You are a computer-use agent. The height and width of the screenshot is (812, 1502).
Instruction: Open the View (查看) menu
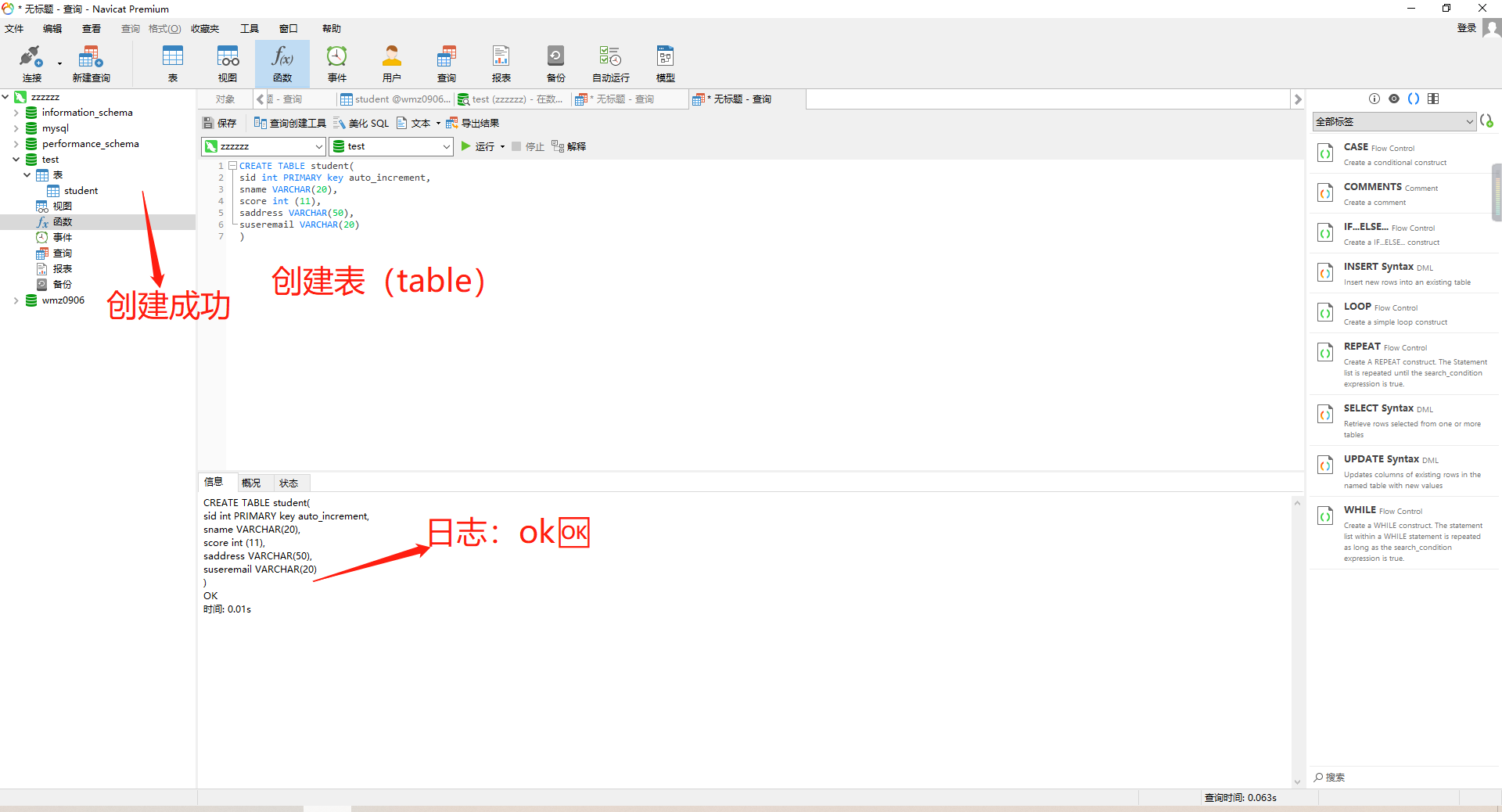click(92, 29)
